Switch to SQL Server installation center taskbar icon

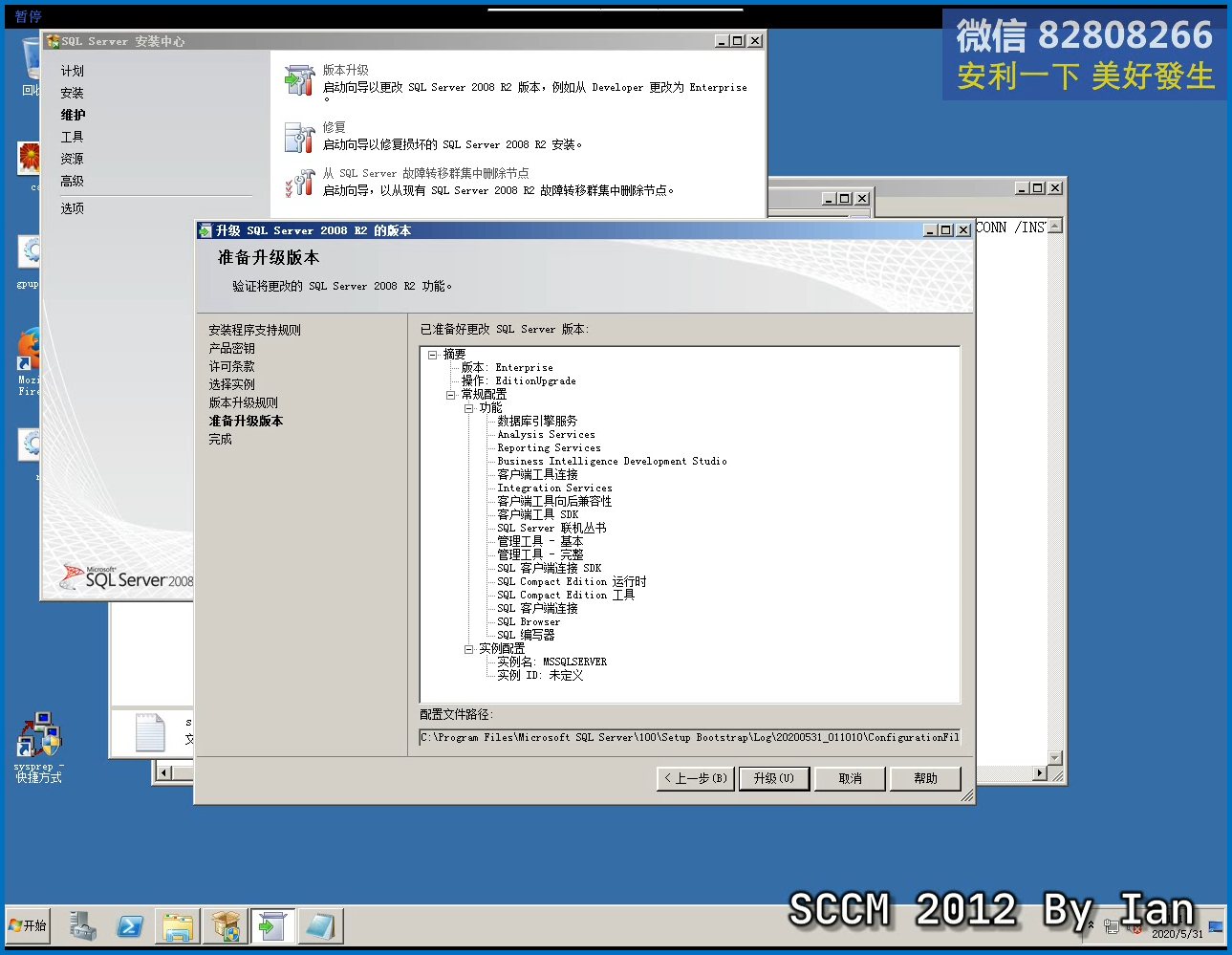(x=226, y=925)
